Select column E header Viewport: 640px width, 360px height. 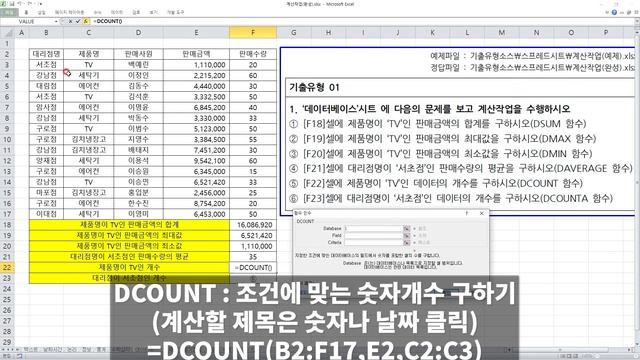(196, 33)
